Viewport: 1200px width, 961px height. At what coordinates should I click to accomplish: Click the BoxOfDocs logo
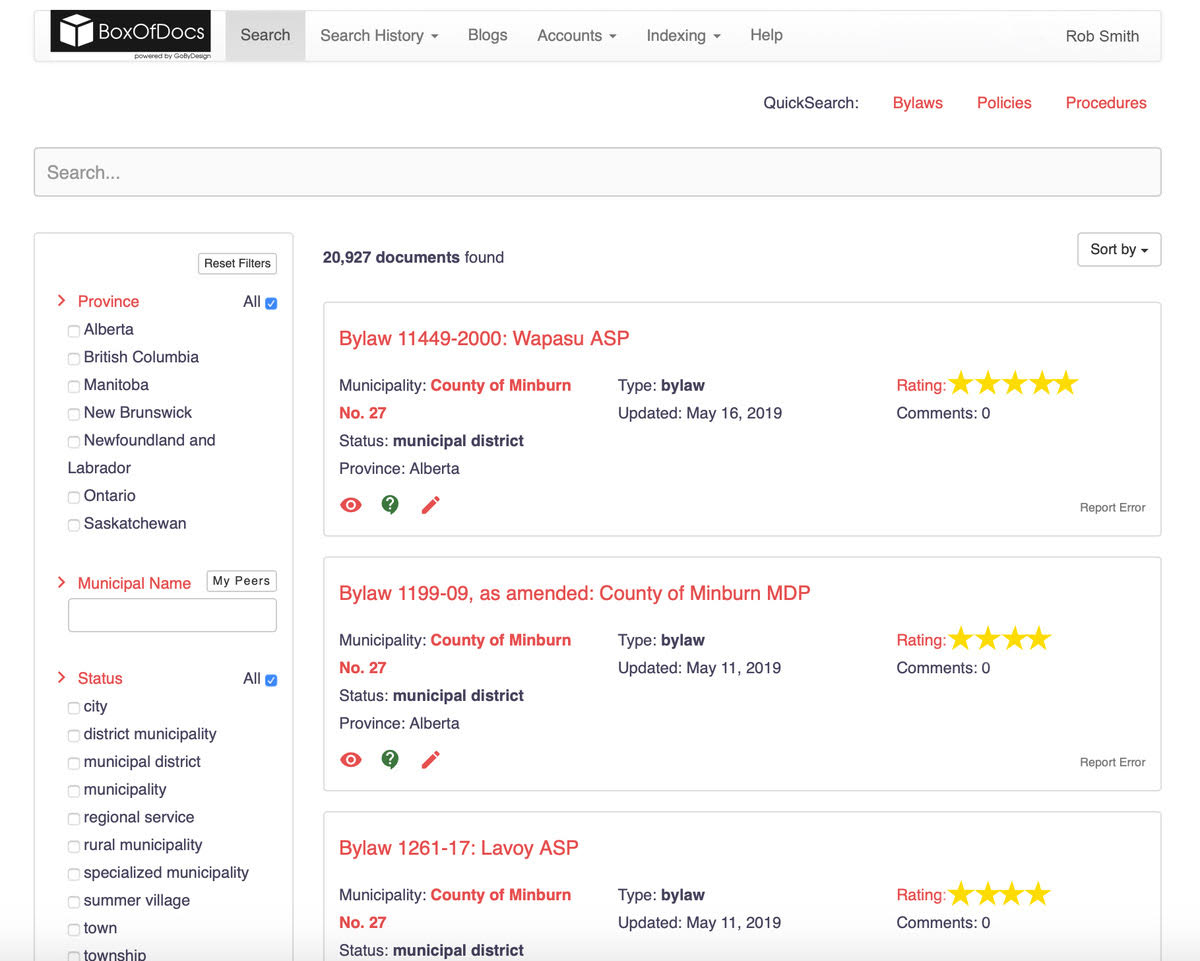(x=131, y=35)
